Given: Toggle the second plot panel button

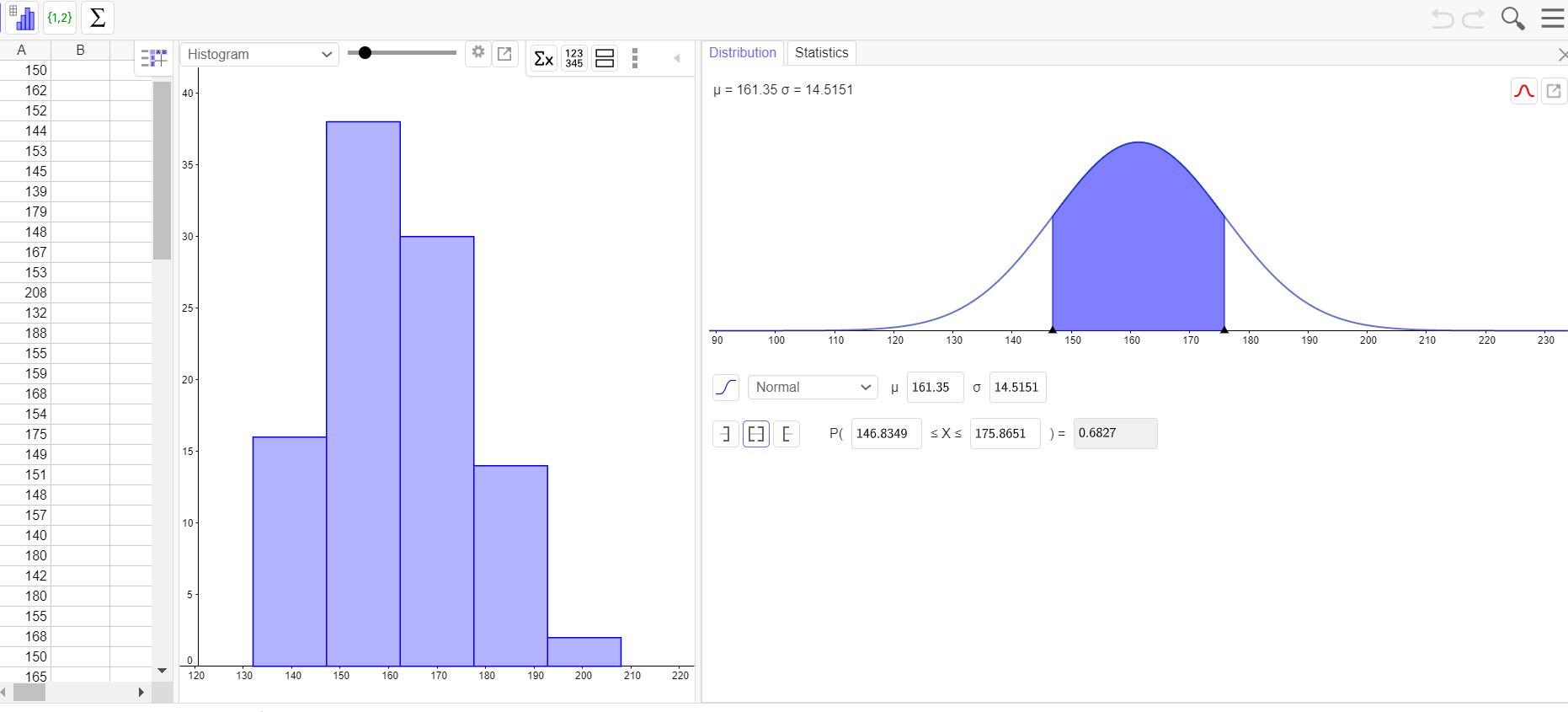Looking at the screenshot, I should point(605,58).
